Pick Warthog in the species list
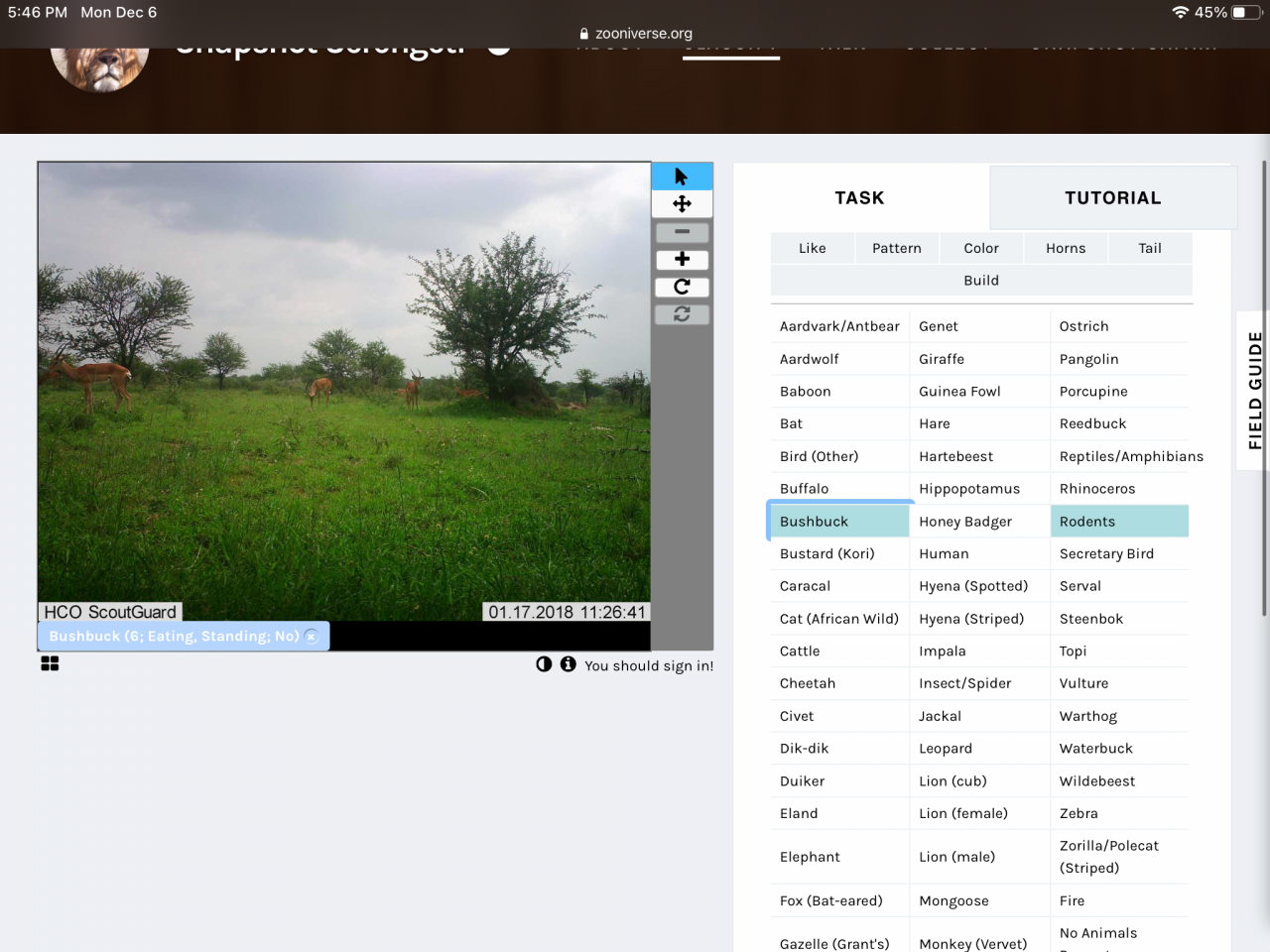The image size is (1270, 952). point(1119,716)
